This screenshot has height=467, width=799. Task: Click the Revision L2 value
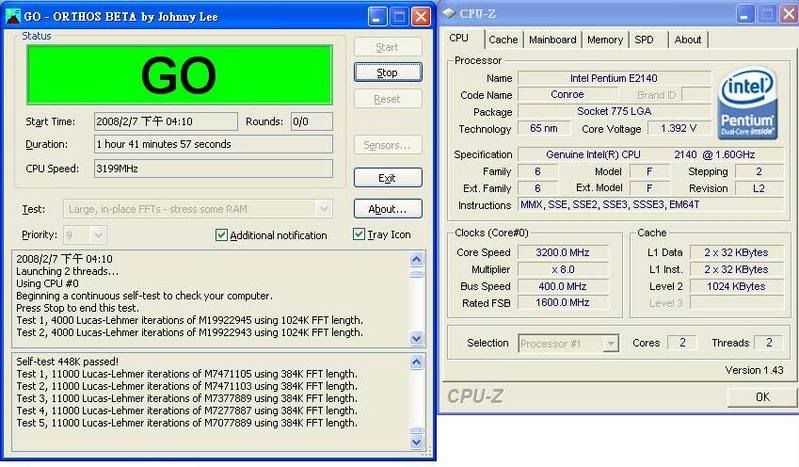759,188
